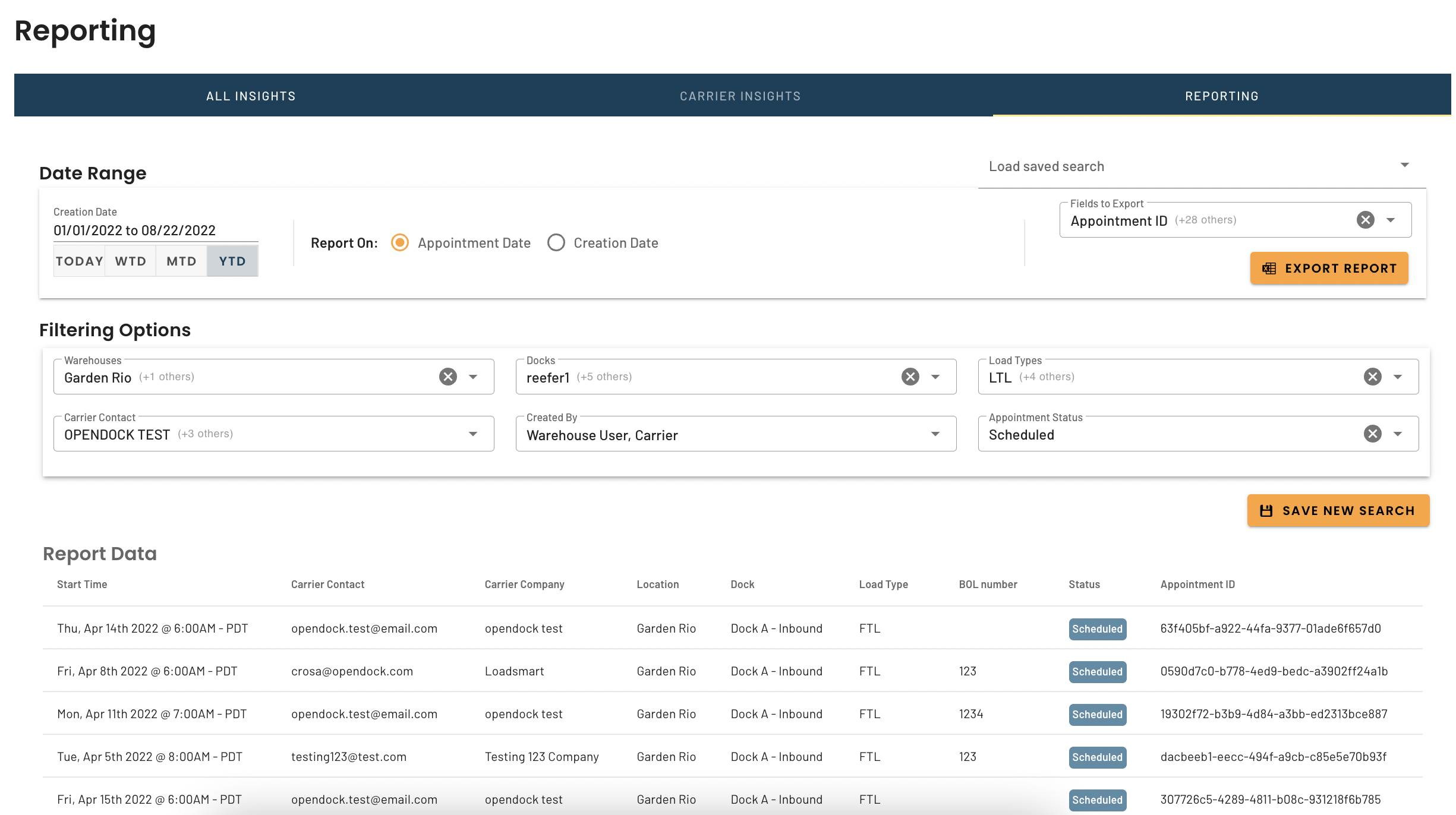The height and width of the screenshot is (815, 1456).
Task: Click the Fri, Apr 8th 2022 start time
Action: [x=147, y=671]
